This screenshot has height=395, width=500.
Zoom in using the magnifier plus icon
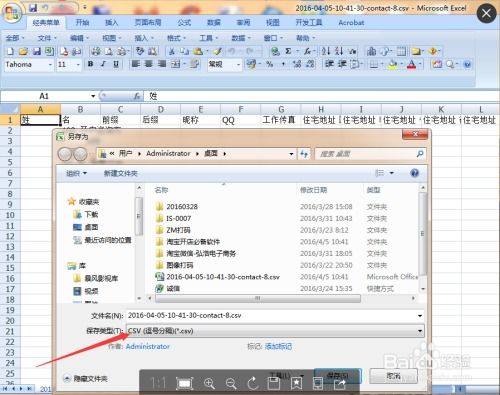pyautogui.click(x=209, y=383)
